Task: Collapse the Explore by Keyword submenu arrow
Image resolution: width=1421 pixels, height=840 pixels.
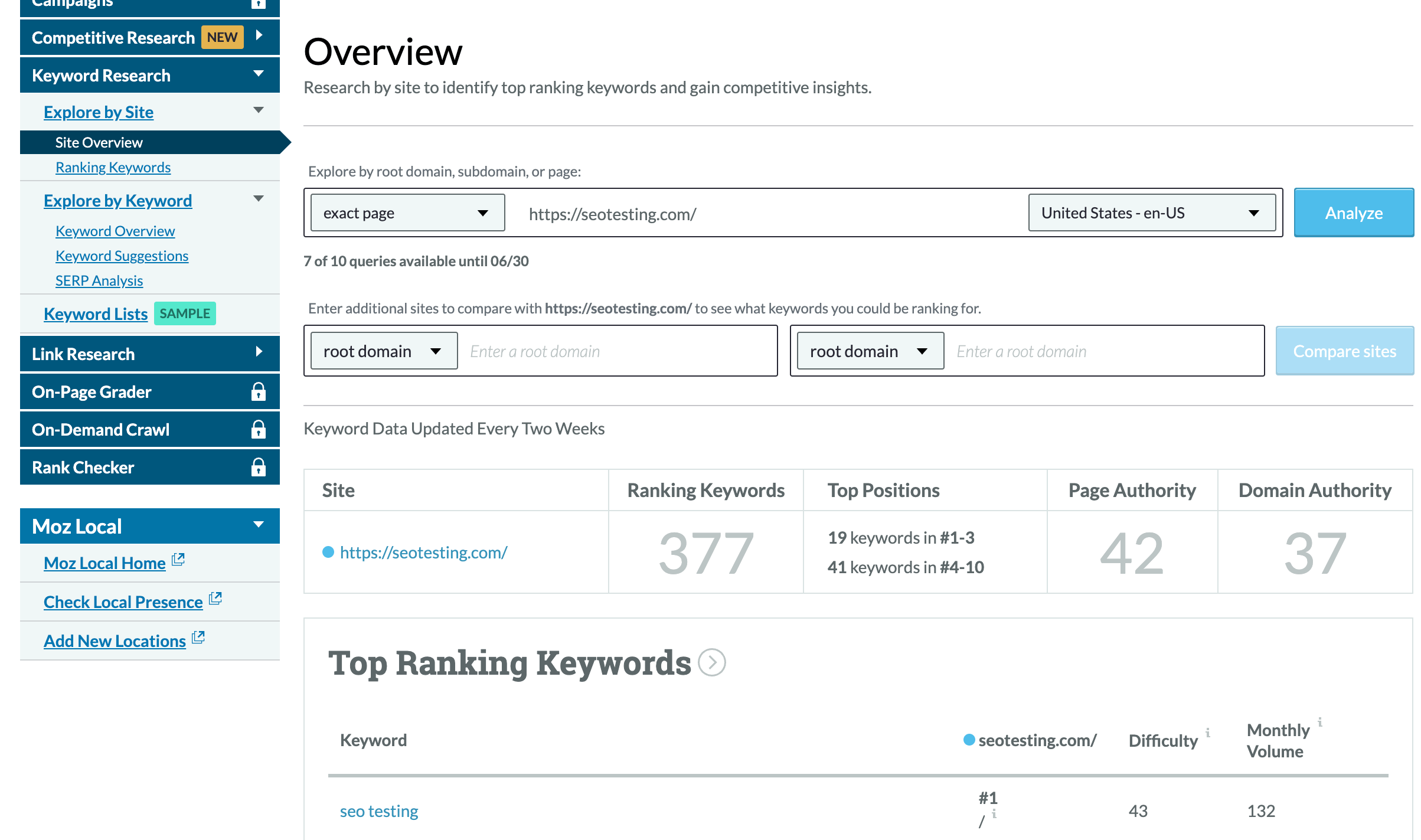Action: pyautogui.click(x=258, y=199)
